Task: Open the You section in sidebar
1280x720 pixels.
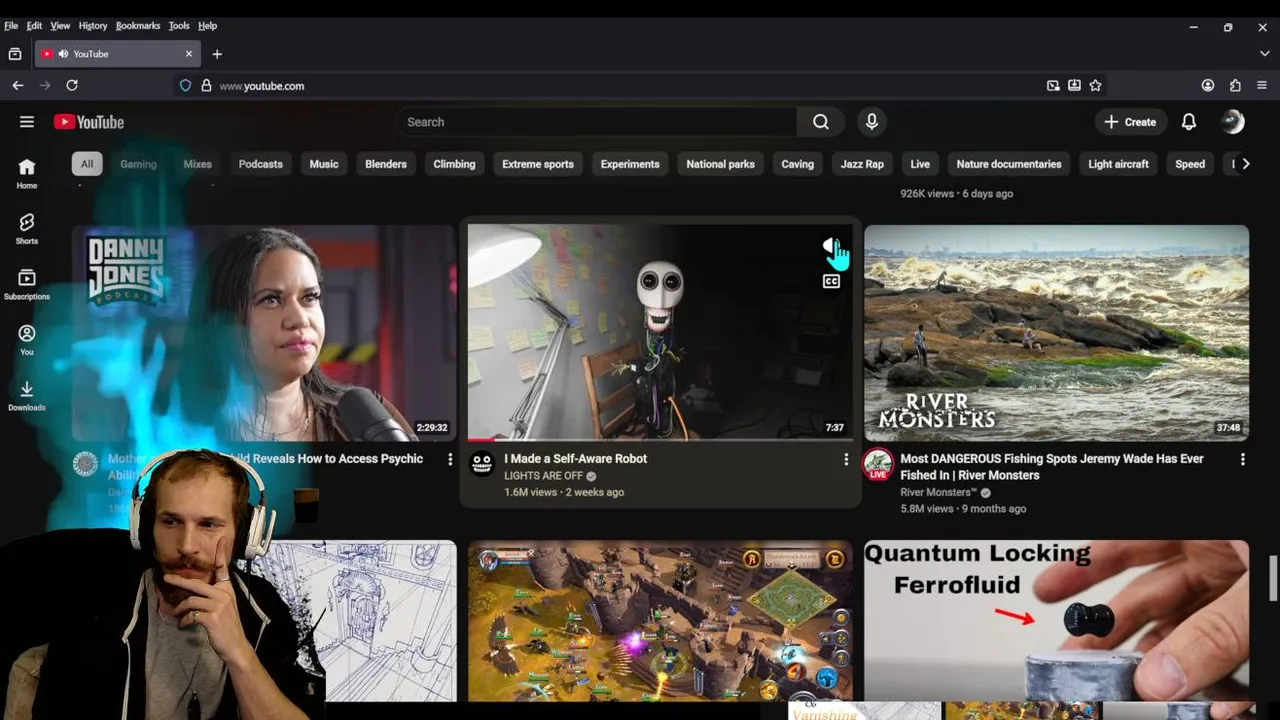Action: click(x=27, y=340)
